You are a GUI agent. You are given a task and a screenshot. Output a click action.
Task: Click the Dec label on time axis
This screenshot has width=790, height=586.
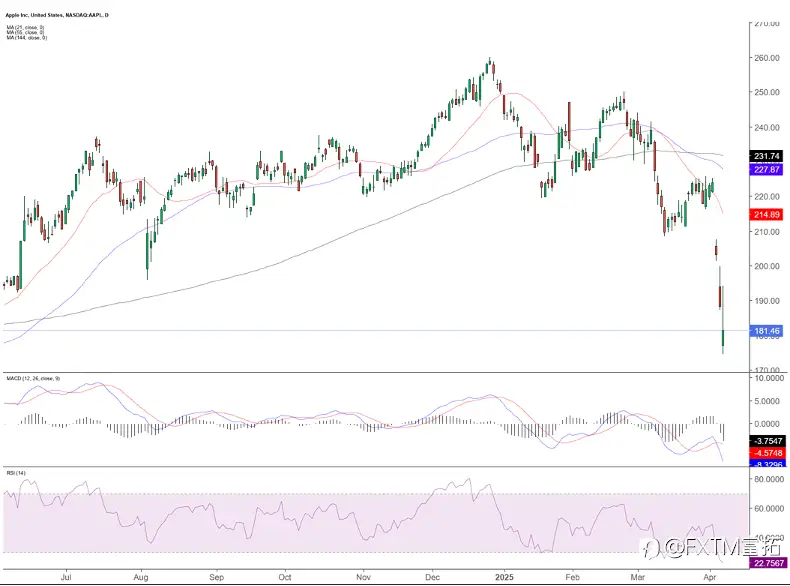(x=432, y=577)
